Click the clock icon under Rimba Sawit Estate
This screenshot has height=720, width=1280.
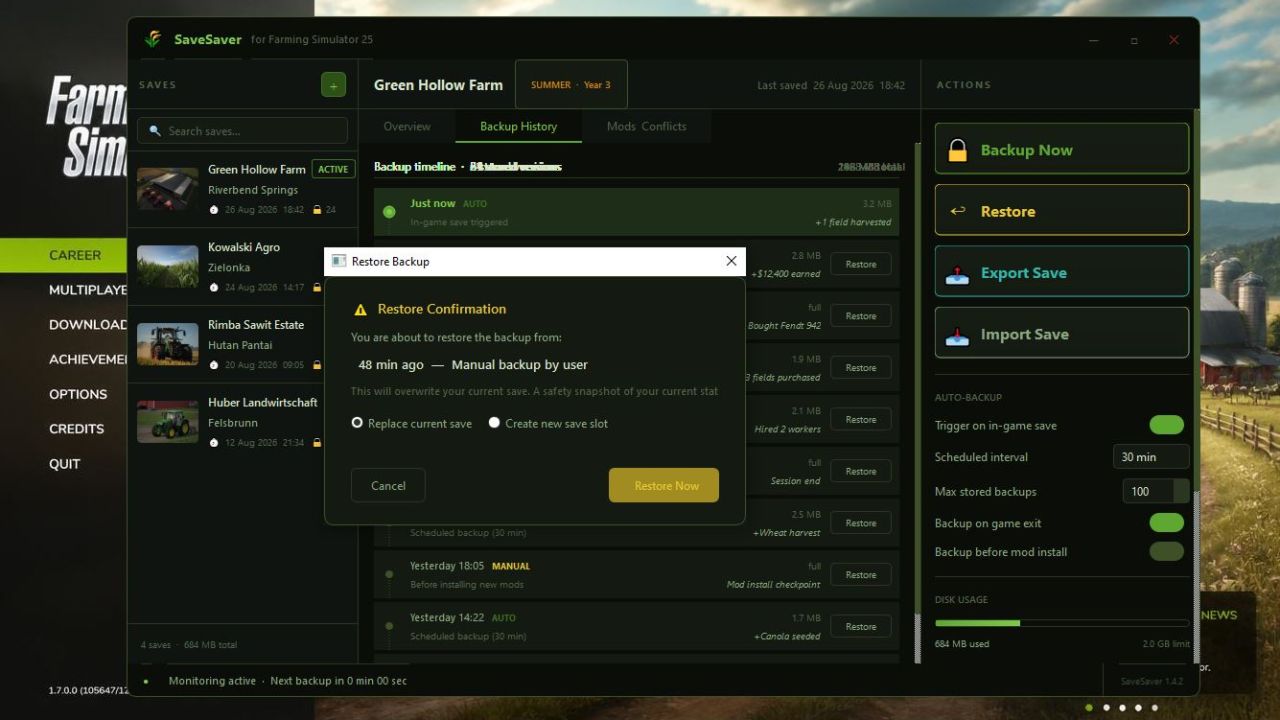click(213, 365)
